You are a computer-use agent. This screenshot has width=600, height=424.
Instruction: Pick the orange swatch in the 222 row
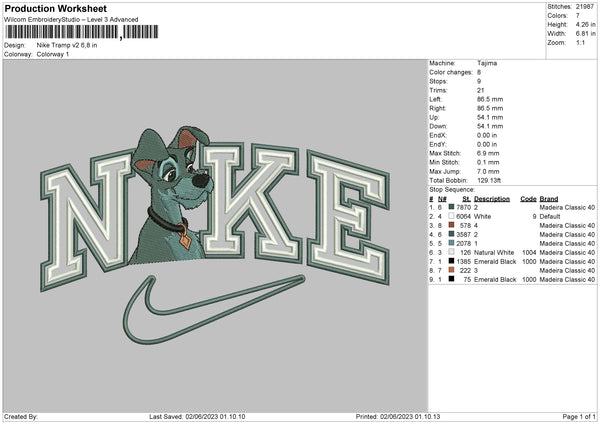coord(451,270)
